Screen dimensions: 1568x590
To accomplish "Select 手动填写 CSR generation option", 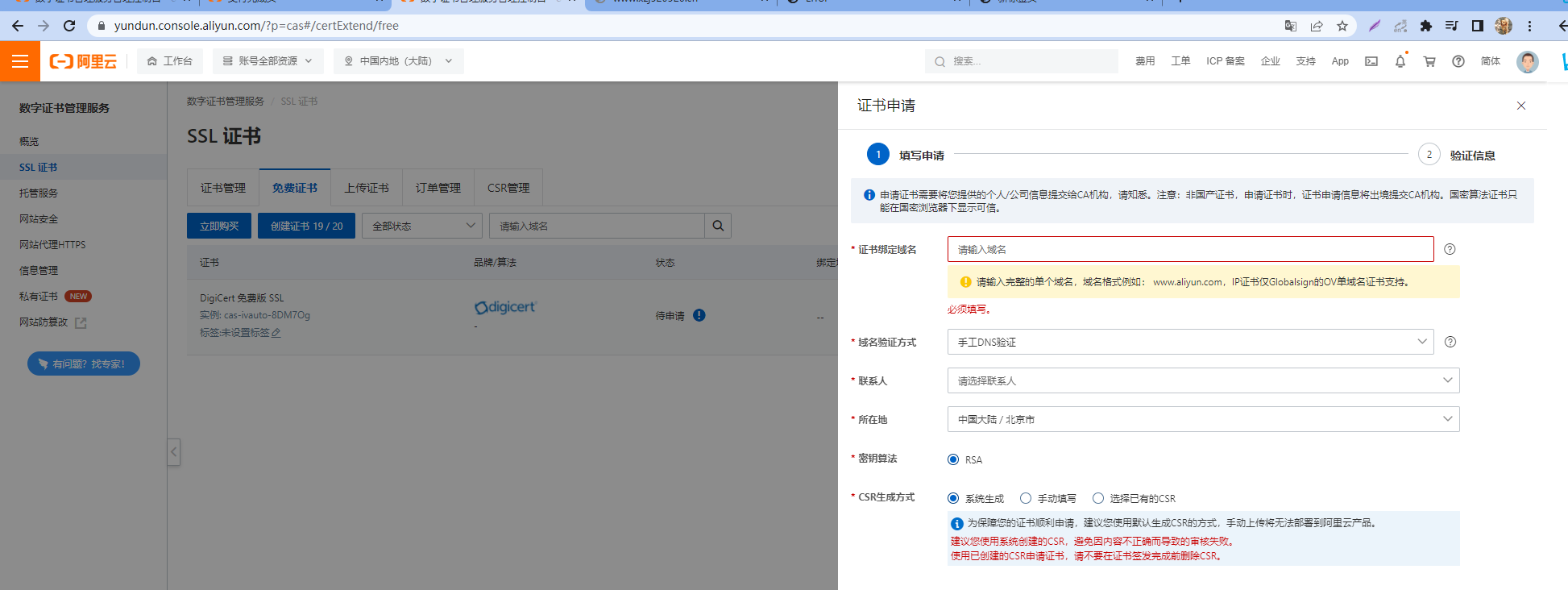I will [x=1026, y=498].
